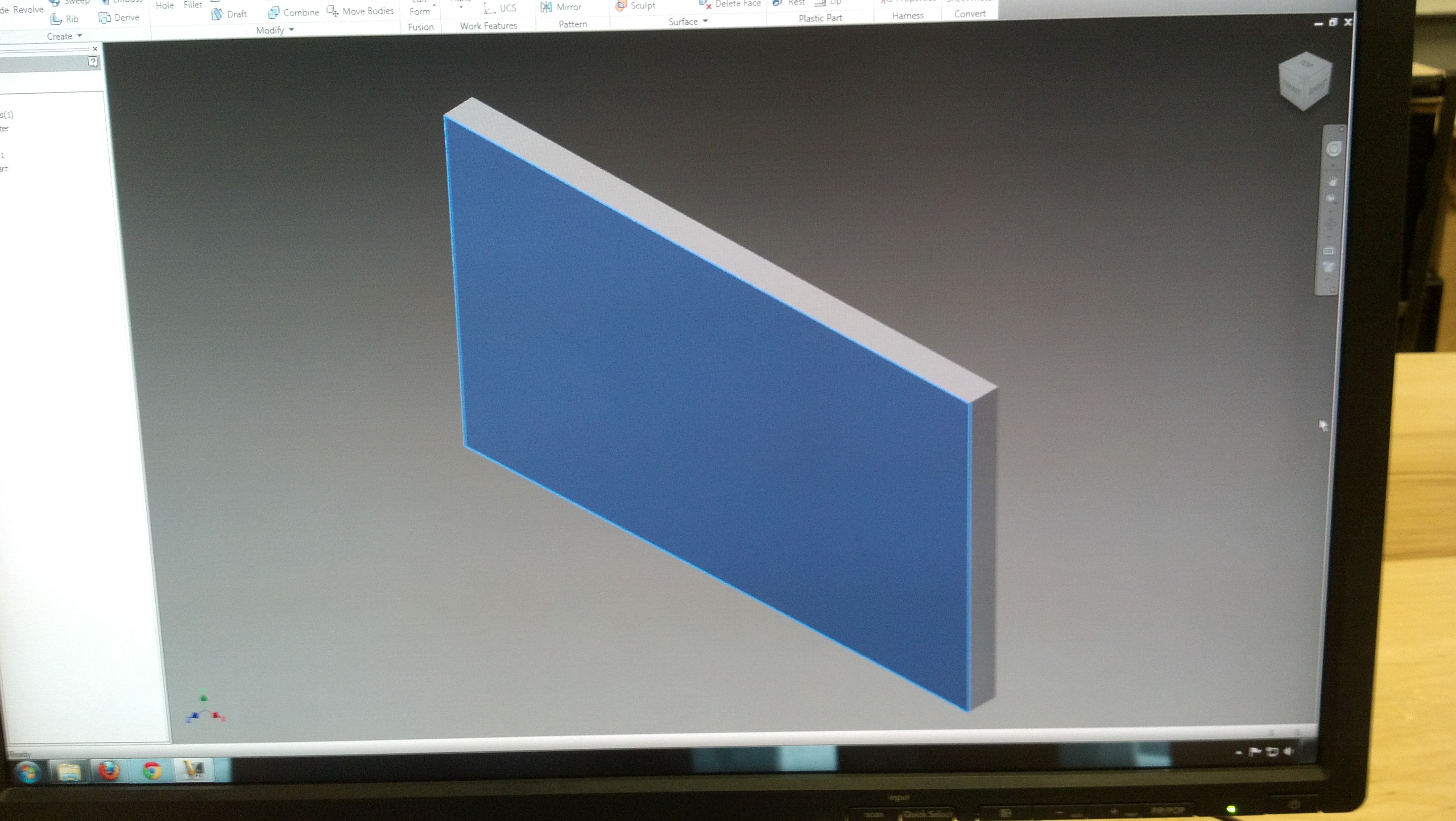This screenshot has width=1456, height=821.
Task: Open the Plane tool dropdown arrow
Action: click(x=461, y=7)
